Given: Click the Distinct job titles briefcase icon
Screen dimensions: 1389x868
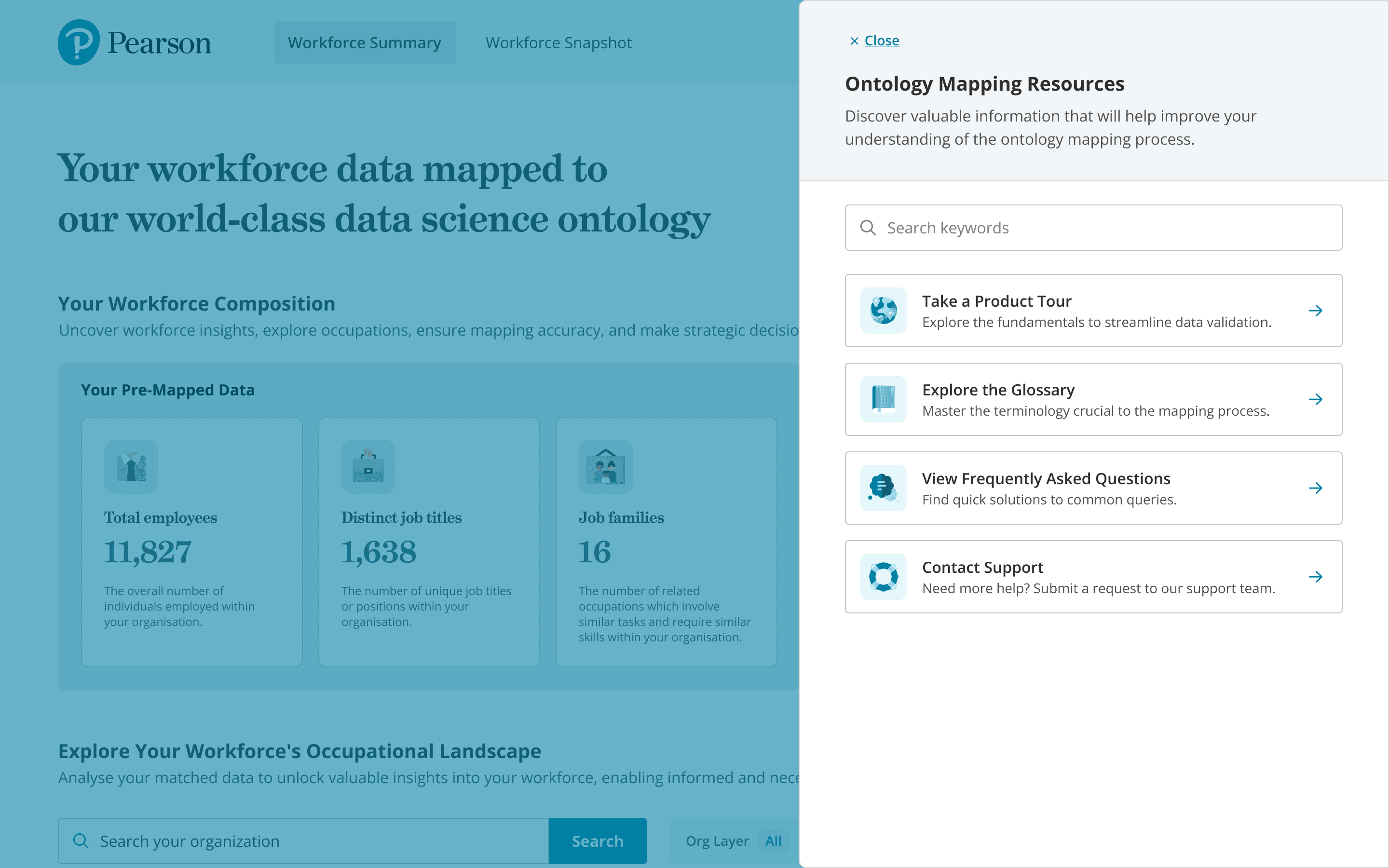Looking at the screenshot, I should point(368,467).
